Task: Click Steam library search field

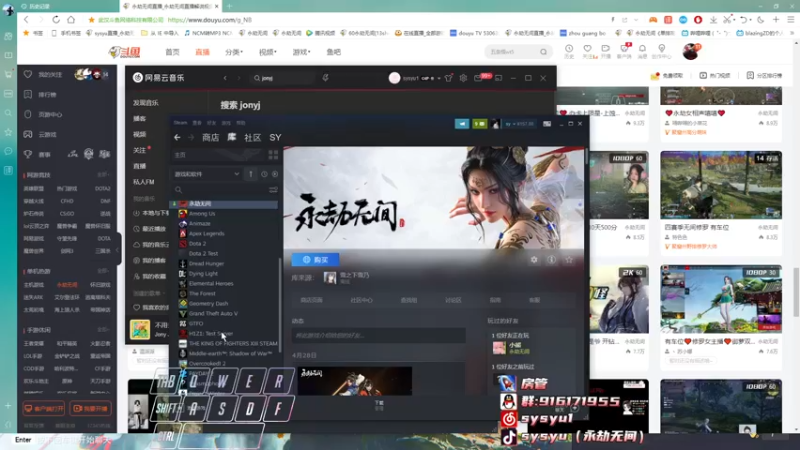Action: (x=221, y=190)
